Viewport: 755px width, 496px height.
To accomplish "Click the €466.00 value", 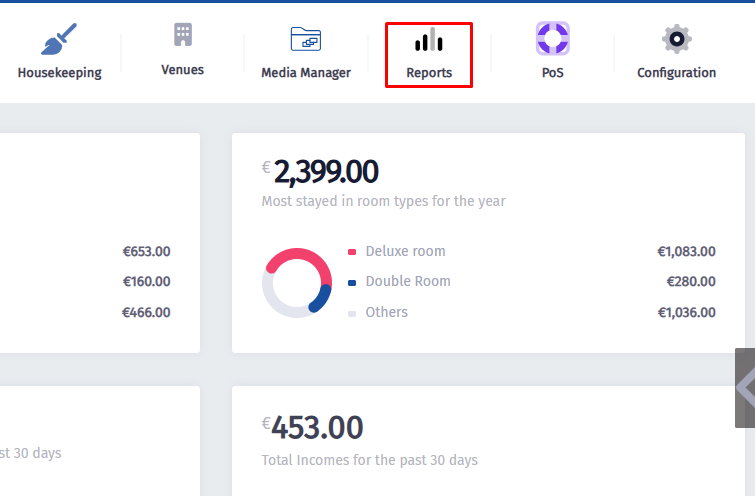I will click(146, 313).
